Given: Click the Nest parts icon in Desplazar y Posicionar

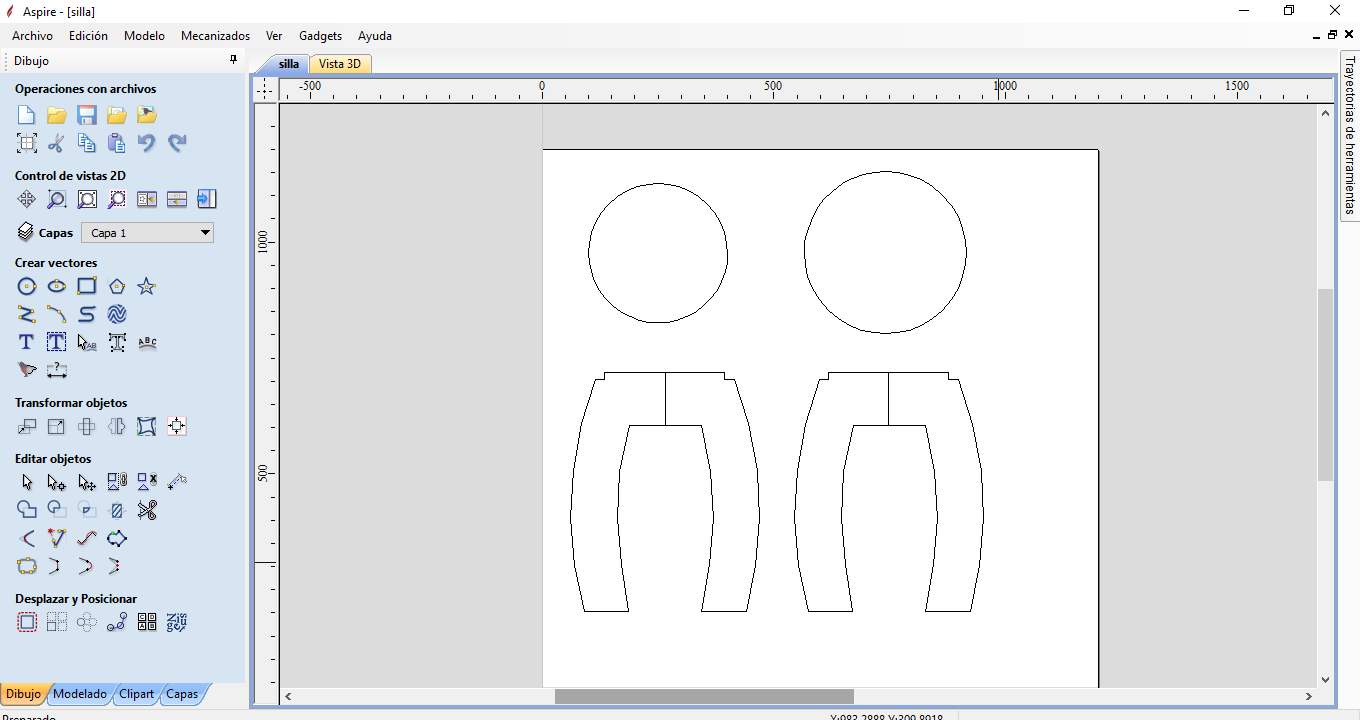Looking at the screenshot, I should [x=177, y=622].
